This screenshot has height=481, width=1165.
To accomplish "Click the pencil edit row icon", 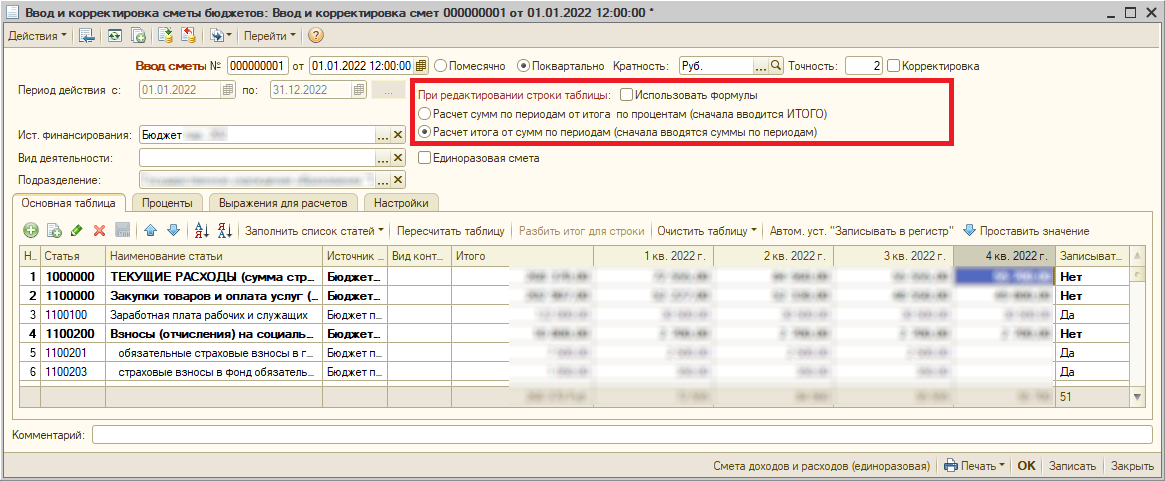I will point(76,231).
